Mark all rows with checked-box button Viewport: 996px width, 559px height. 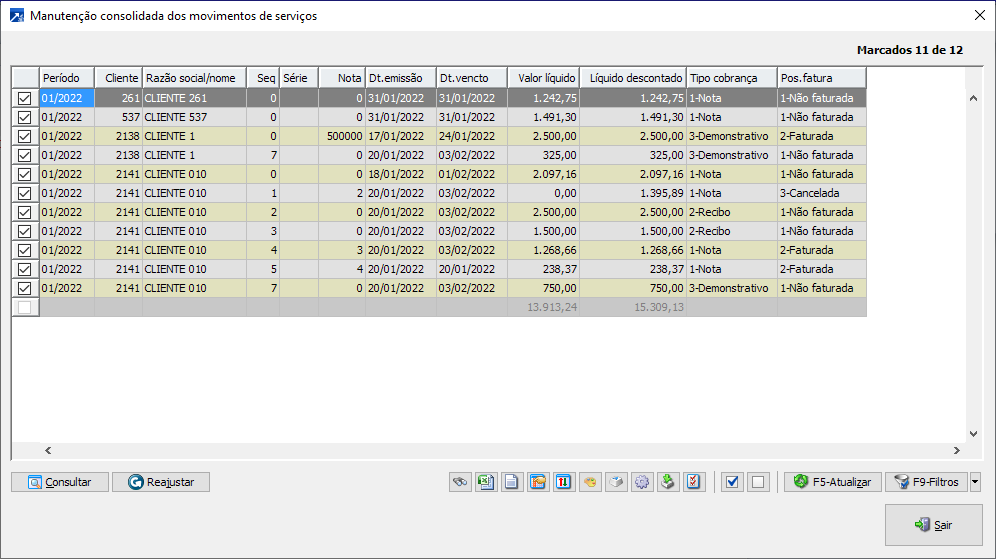[x=732, y=482]
